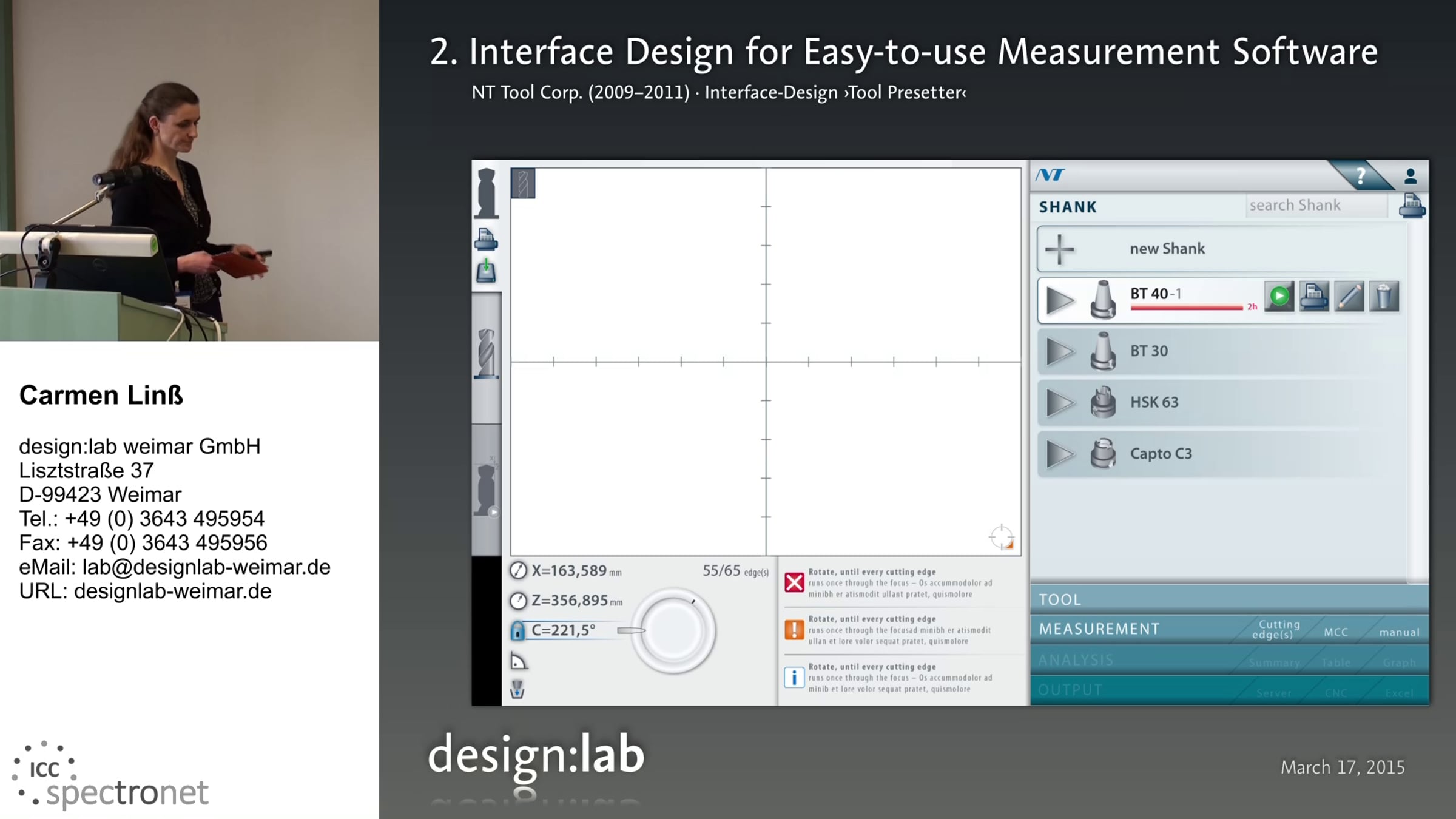Open the ANALYSIS section
This screenshot has height=819, width=1456.
tap(1076, 660)
